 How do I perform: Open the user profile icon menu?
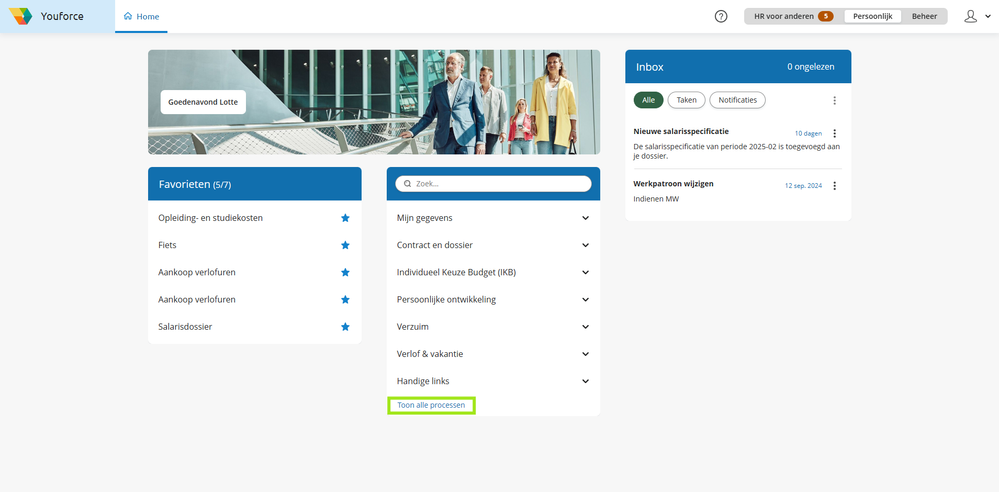[977, 17]
